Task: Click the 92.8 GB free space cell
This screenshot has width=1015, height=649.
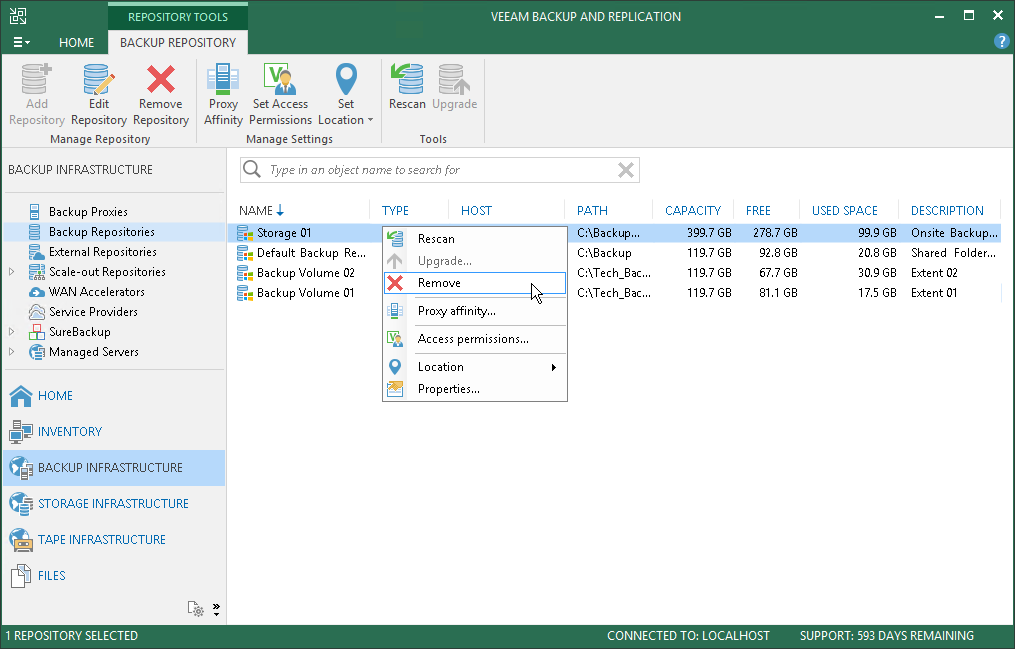Action: 778,252
